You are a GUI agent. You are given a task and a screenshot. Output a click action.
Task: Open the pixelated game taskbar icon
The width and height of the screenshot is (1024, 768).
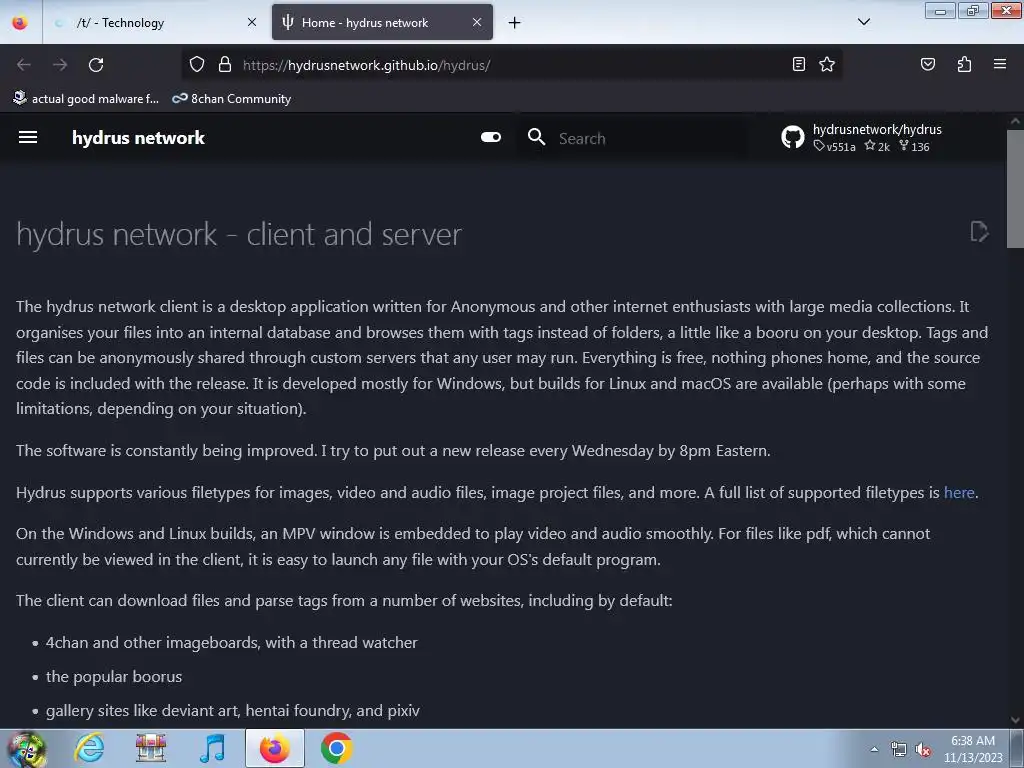coord(151,748)
